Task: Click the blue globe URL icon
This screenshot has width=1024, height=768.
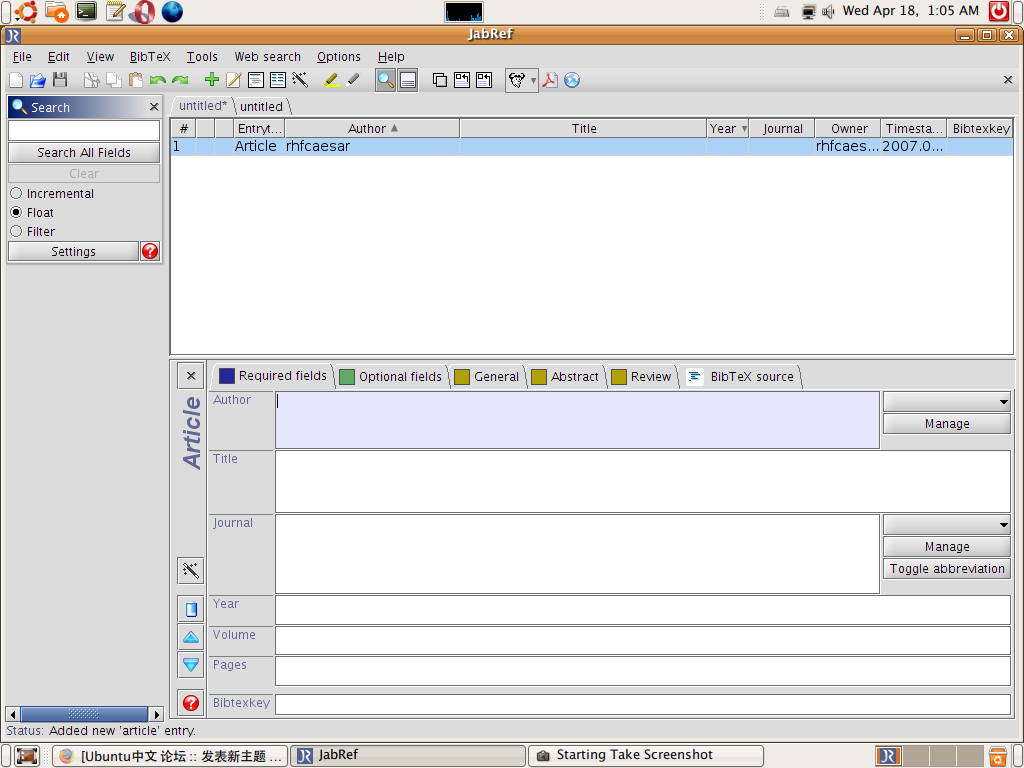Action: [x=572, y=80]
